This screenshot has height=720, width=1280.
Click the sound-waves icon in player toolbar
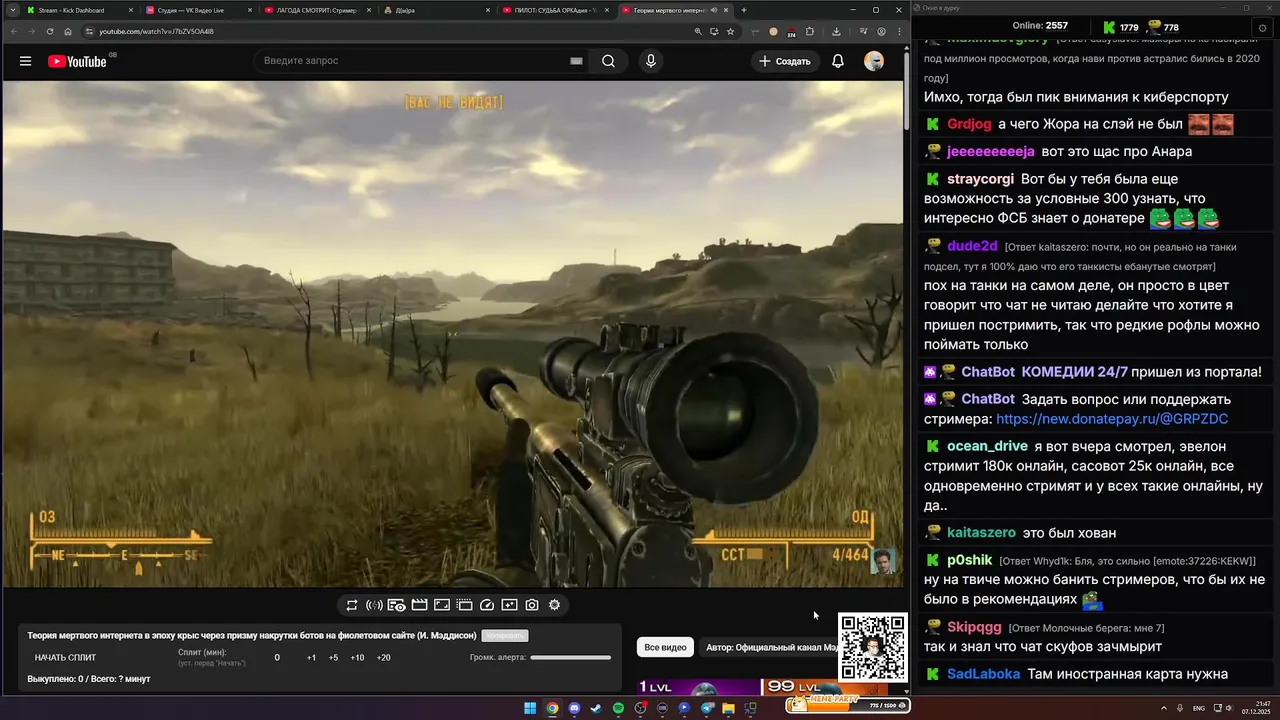pyautogui.click(x=374, y=605)
